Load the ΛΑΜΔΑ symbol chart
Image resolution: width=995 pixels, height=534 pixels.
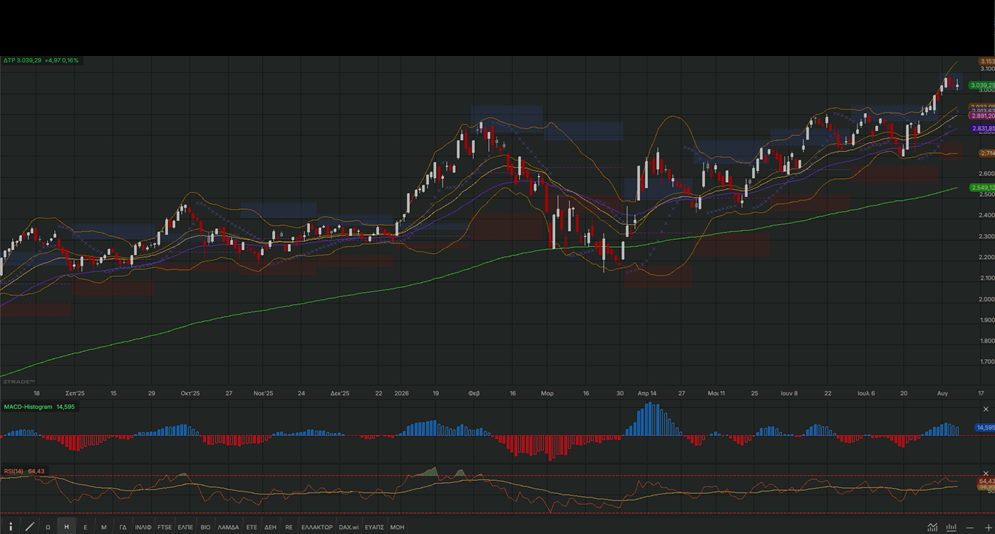point(228,527)
